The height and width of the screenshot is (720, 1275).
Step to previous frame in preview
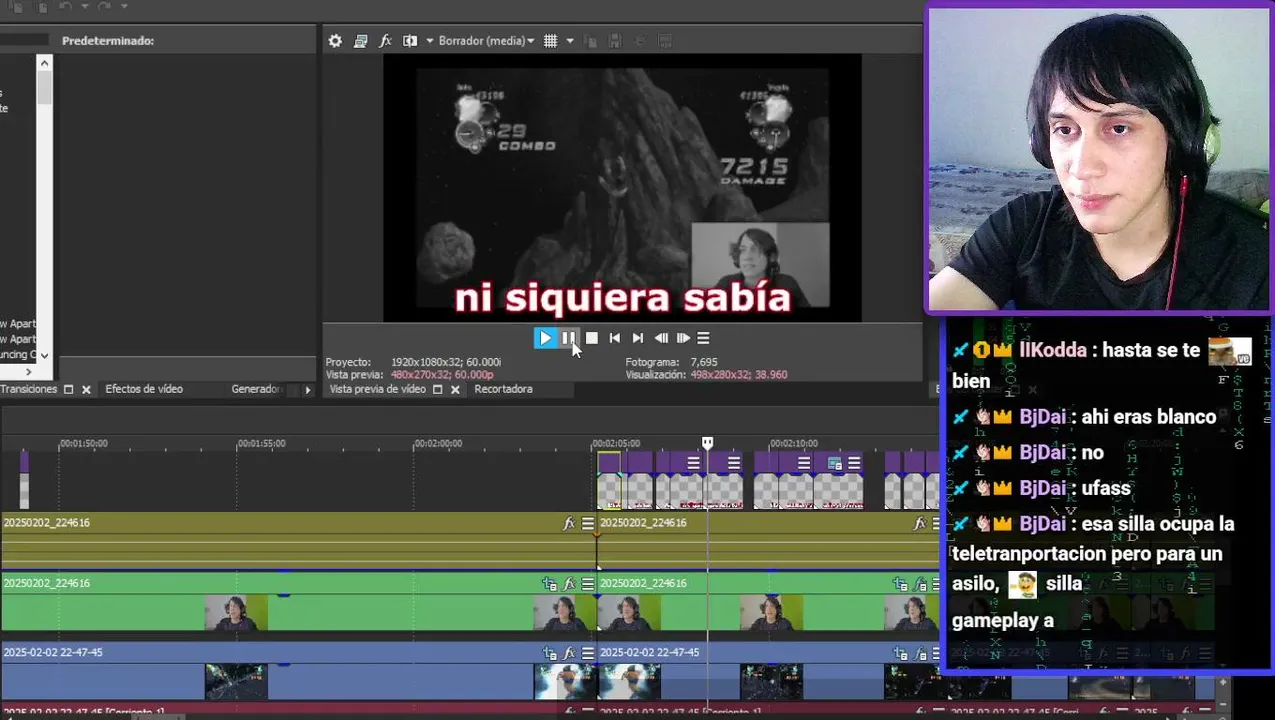660,338
